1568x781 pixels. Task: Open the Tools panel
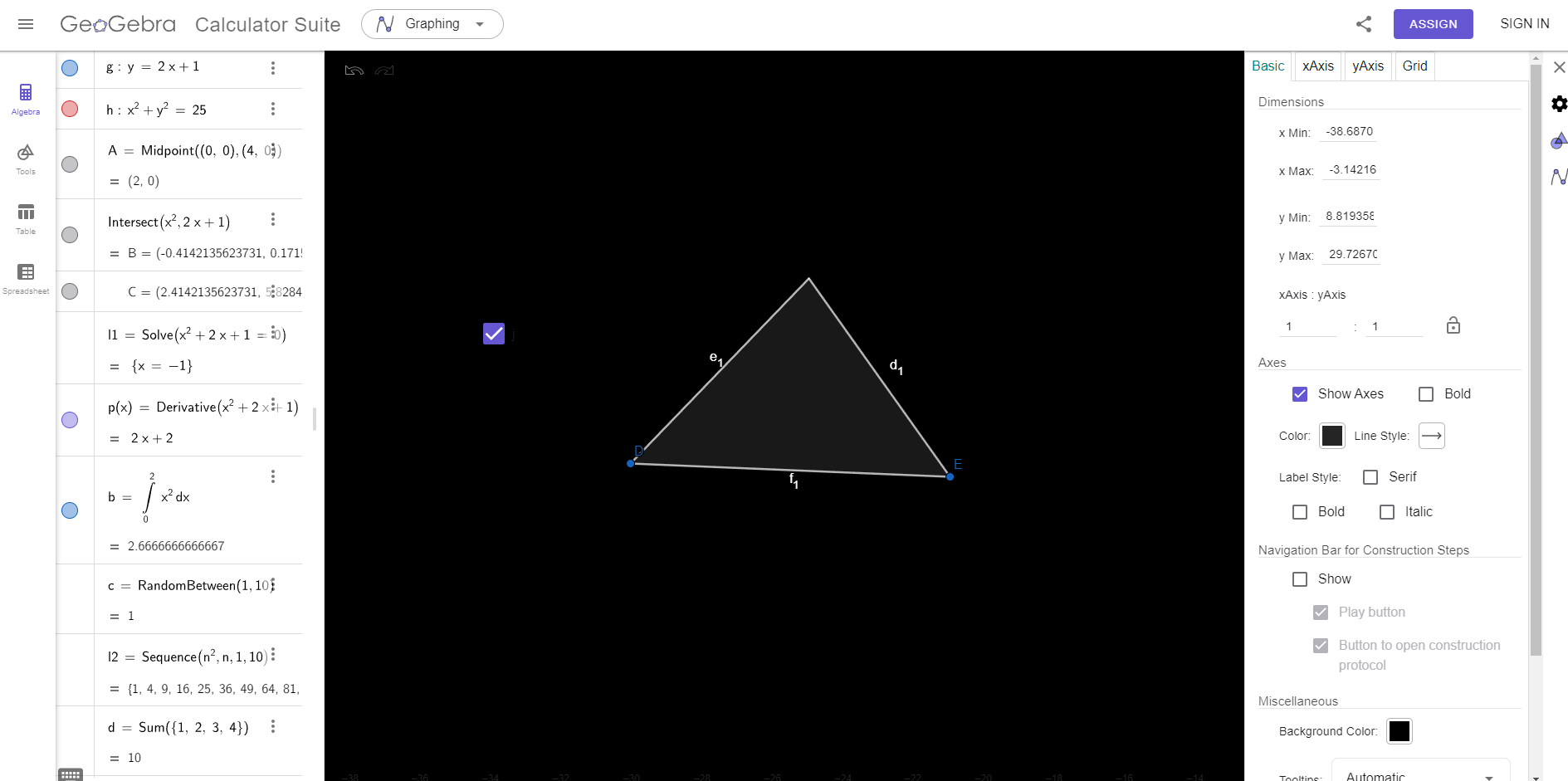tap(26, 159)
